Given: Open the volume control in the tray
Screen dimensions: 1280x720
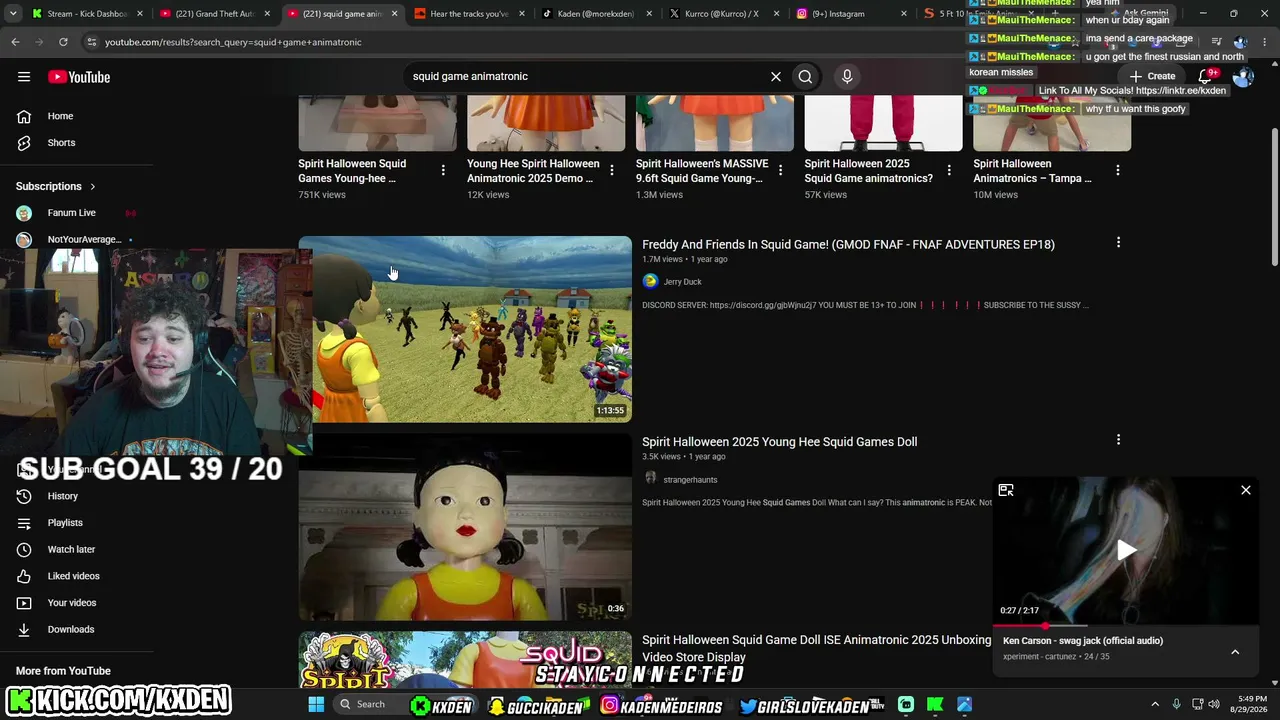Looking at the screenshot, I should [x=1214, y=704].
